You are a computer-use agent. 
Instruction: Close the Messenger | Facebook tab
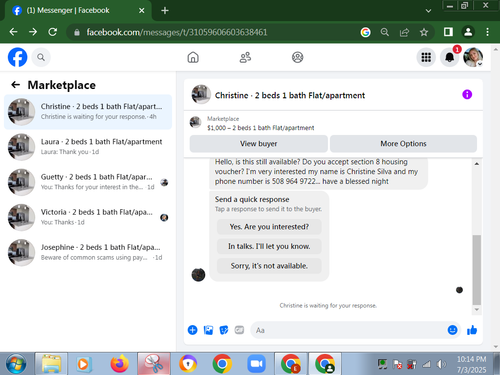click(142, 11)
